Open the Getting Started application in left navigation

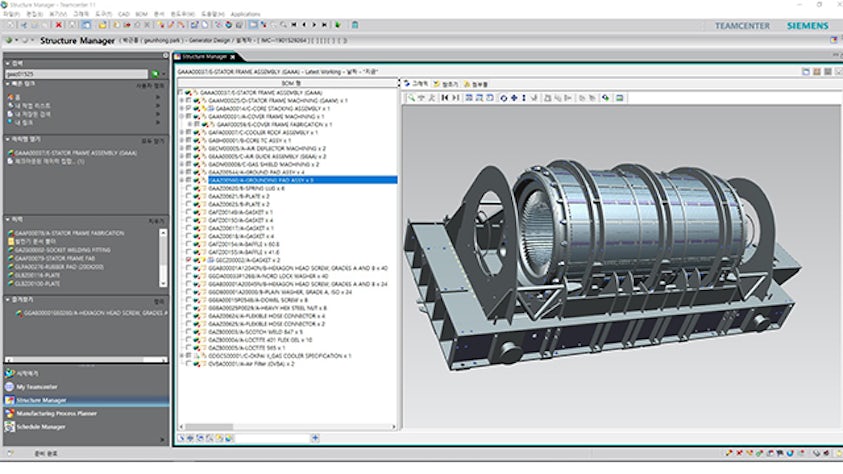(27, 373)
